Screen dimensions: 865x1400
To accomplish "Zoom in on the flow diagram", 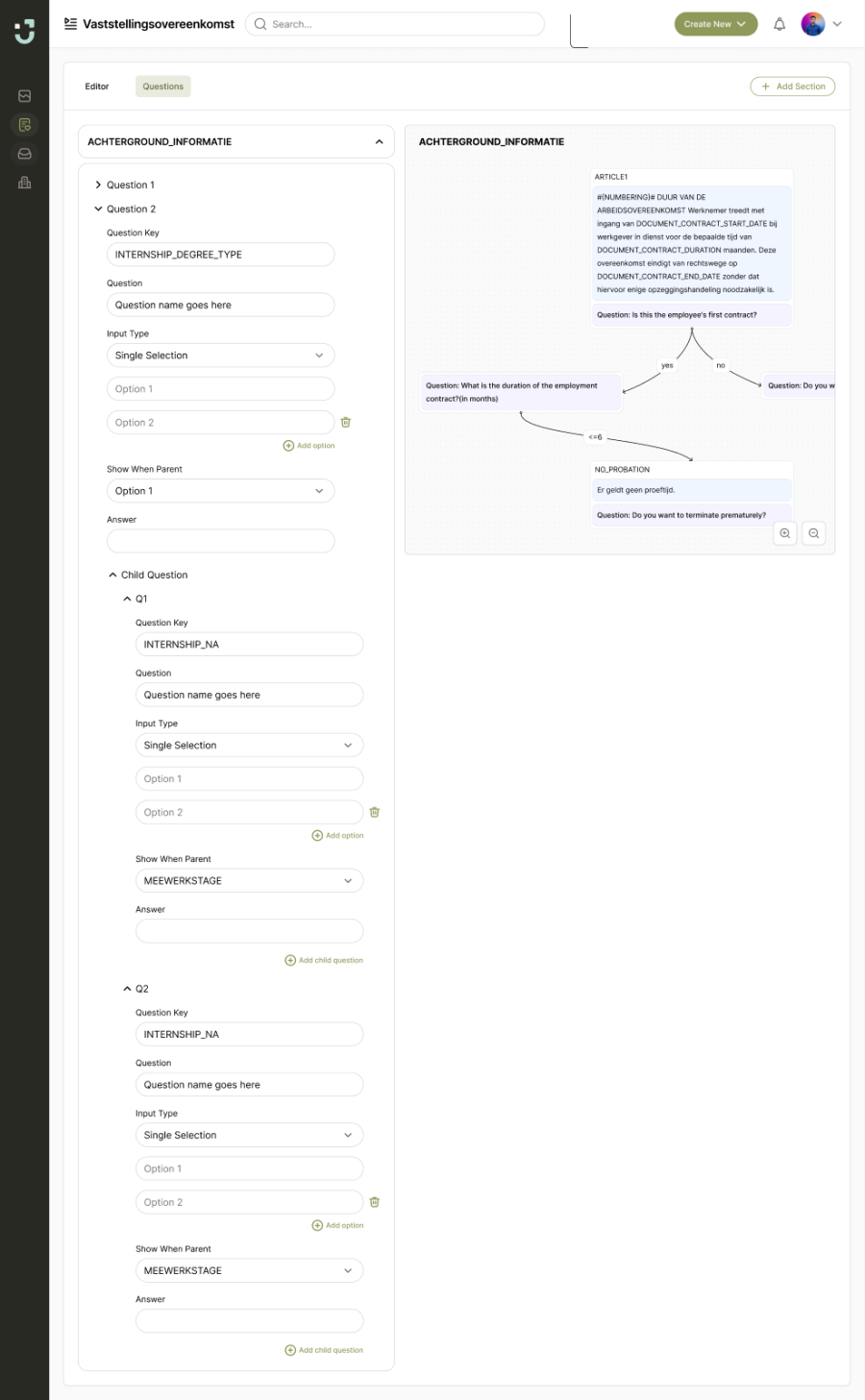I will click(x=785, y=533).
